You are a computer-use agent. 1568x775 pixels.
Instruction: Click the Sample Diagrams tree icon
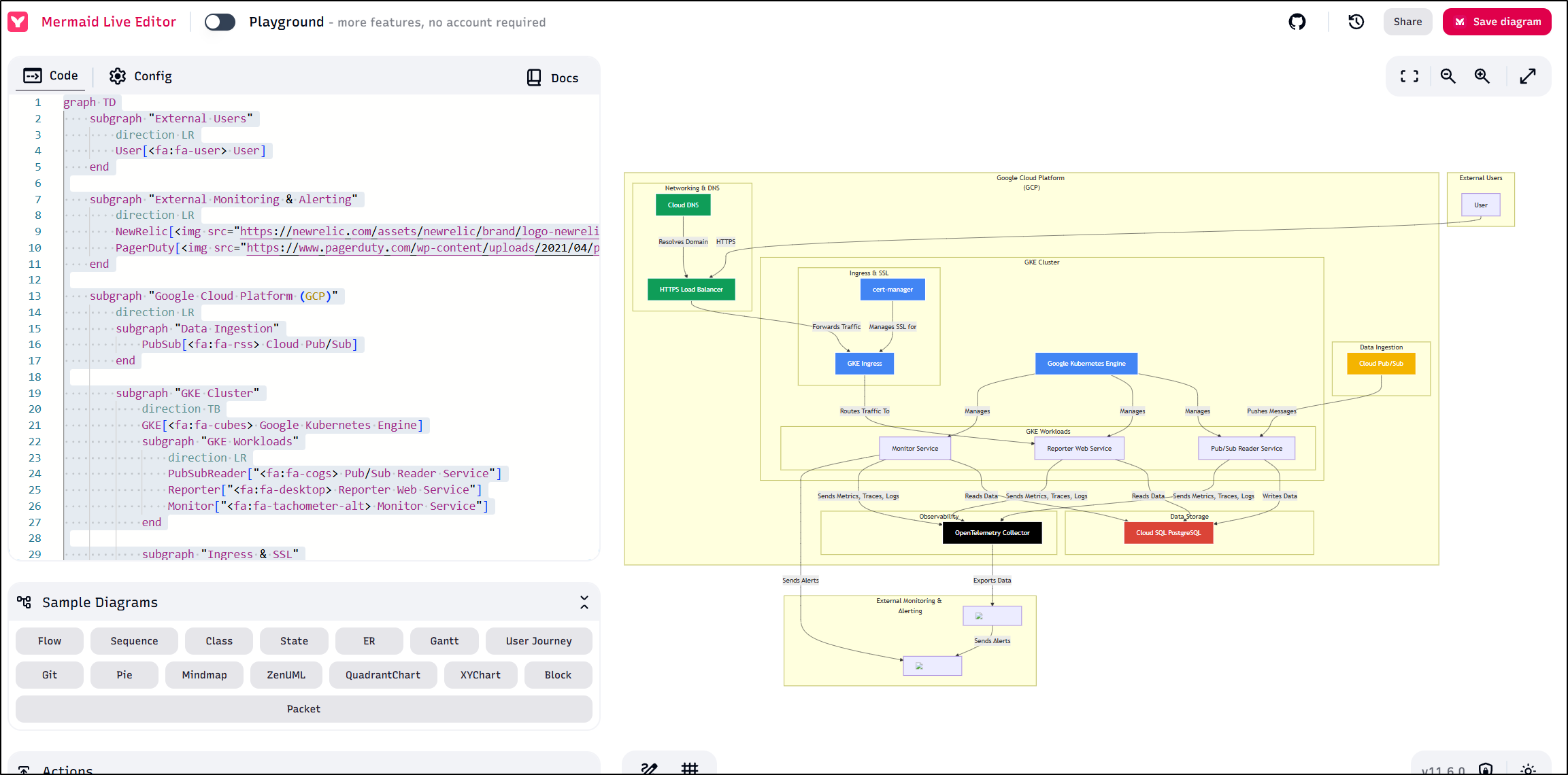click(24, 602)
